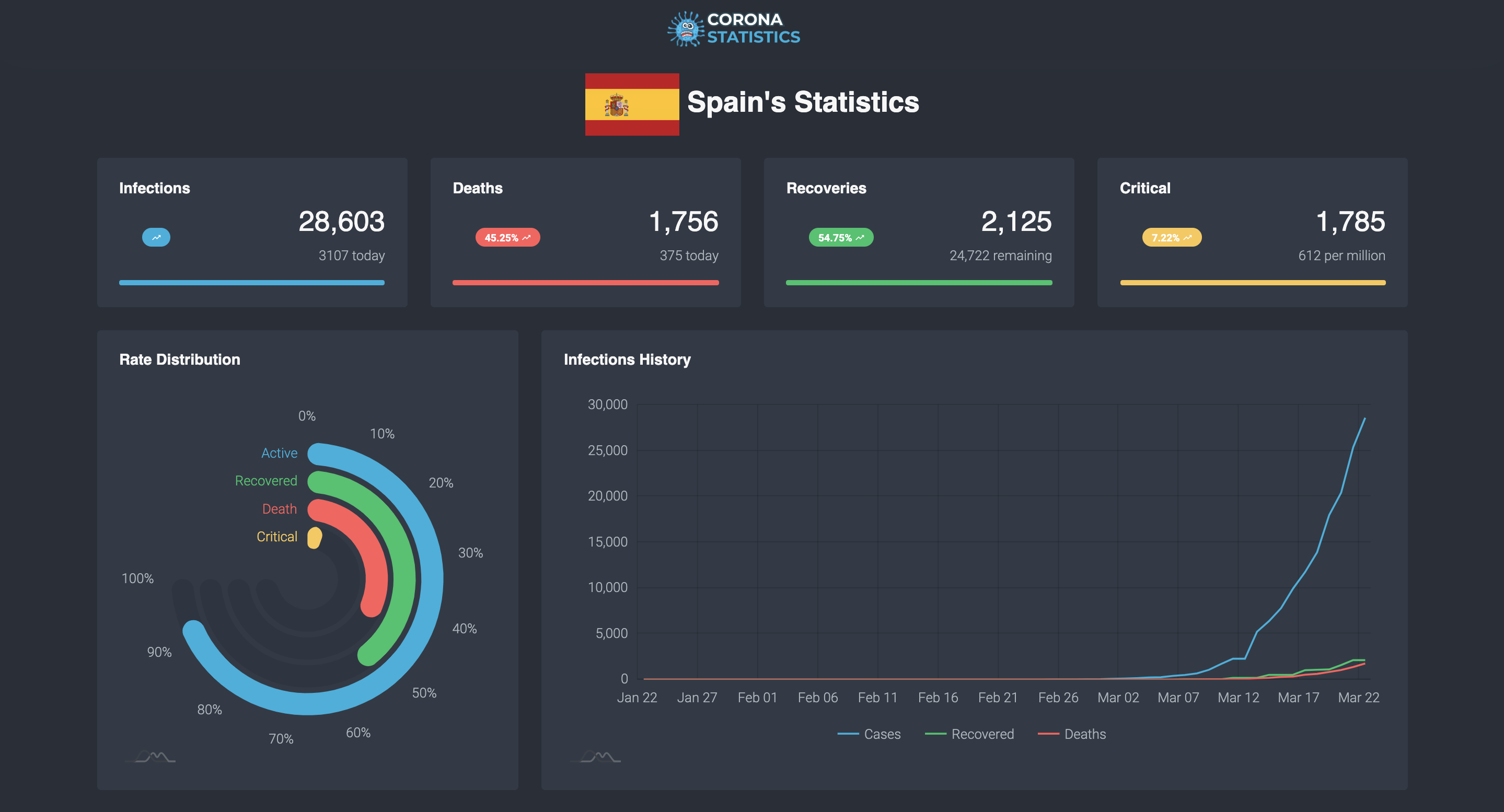Open the Recoveries card
Screen dimensions: 1504x812
(x=918, y=232)
